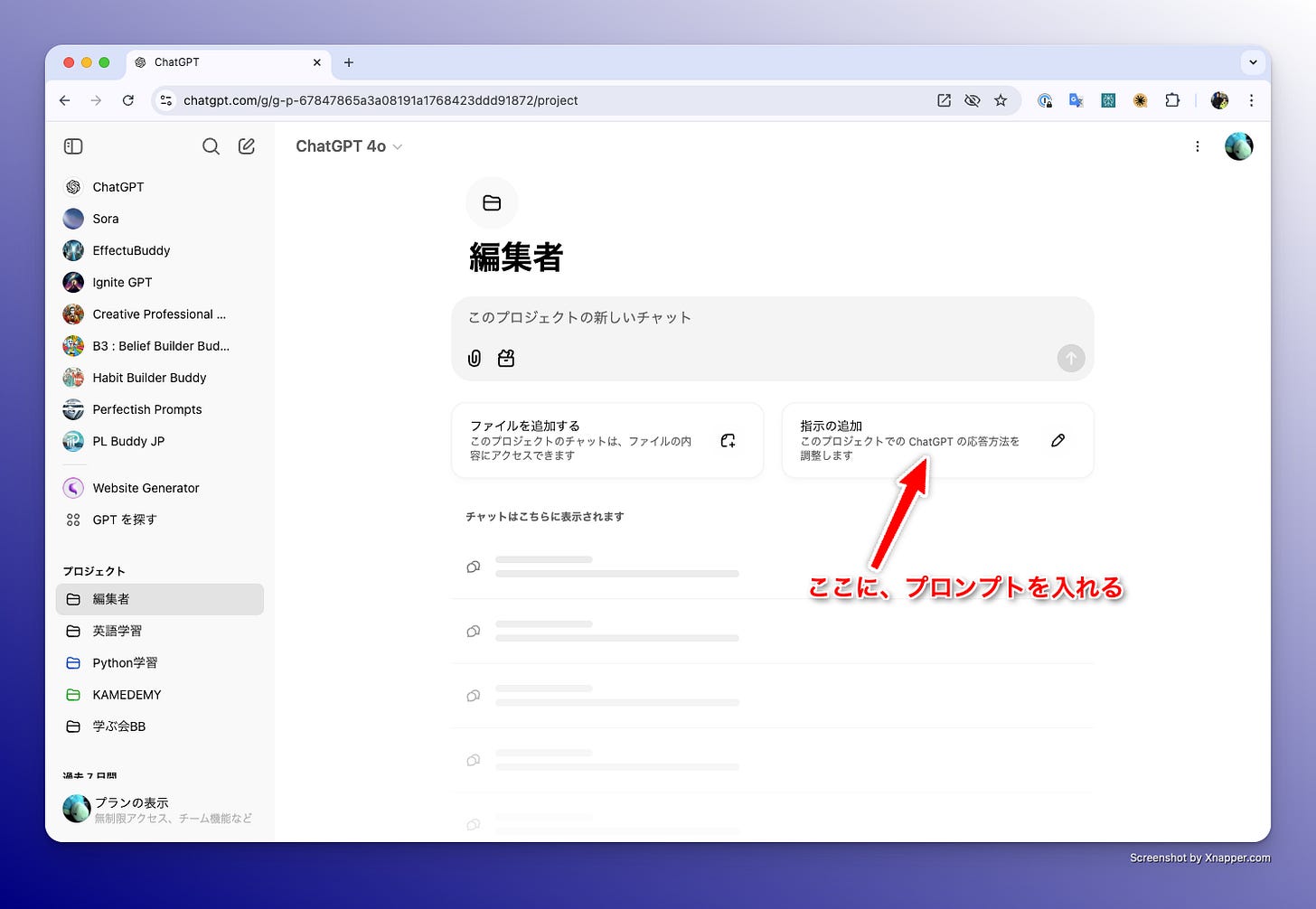The height and width of the screenshot is (909, 1316).
Task: Focus the このプロジェクトの新しいチャット input
Action: coord(773,318)
